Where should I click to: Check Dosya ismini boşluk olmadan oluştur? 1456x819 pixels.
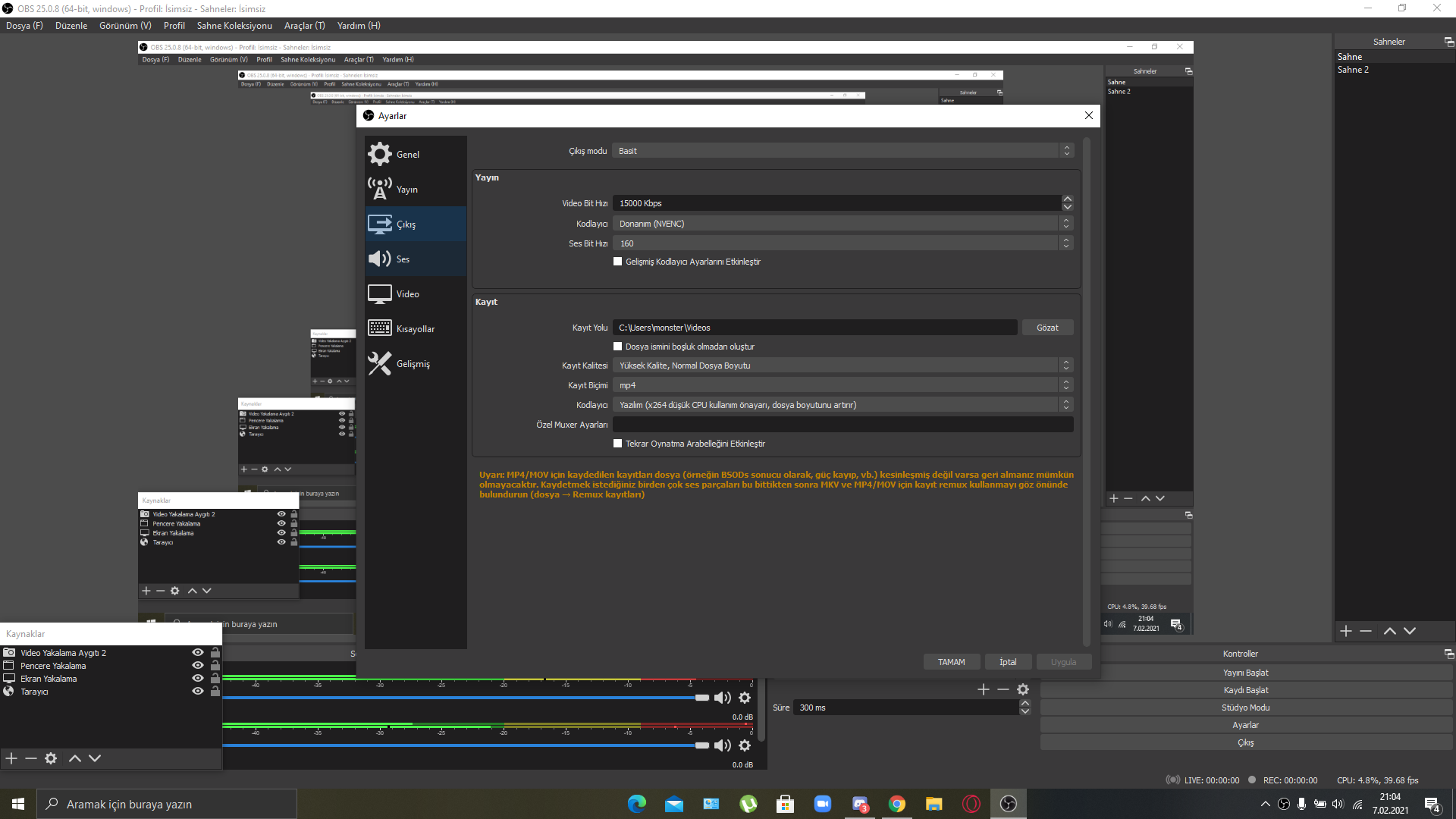pyautogui.click(x=618, y=347)
